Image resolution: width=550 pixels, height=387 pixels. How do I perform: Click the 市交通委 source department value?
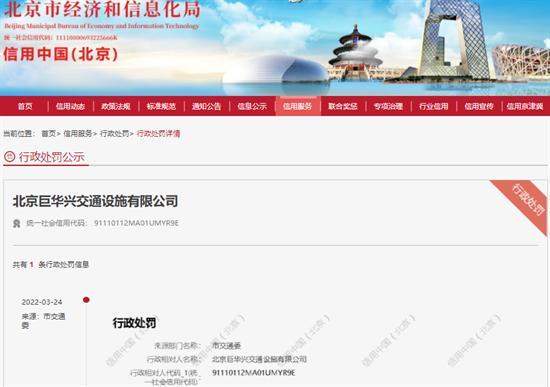point(226,346)
